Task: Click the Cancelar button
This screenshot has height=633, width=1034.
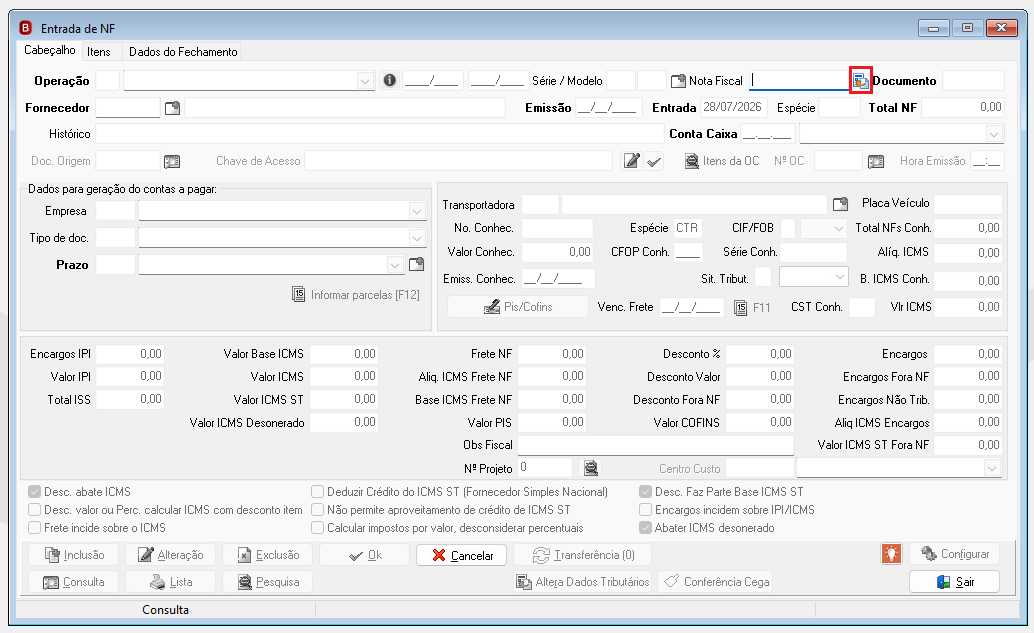Action: pos(462,555)
